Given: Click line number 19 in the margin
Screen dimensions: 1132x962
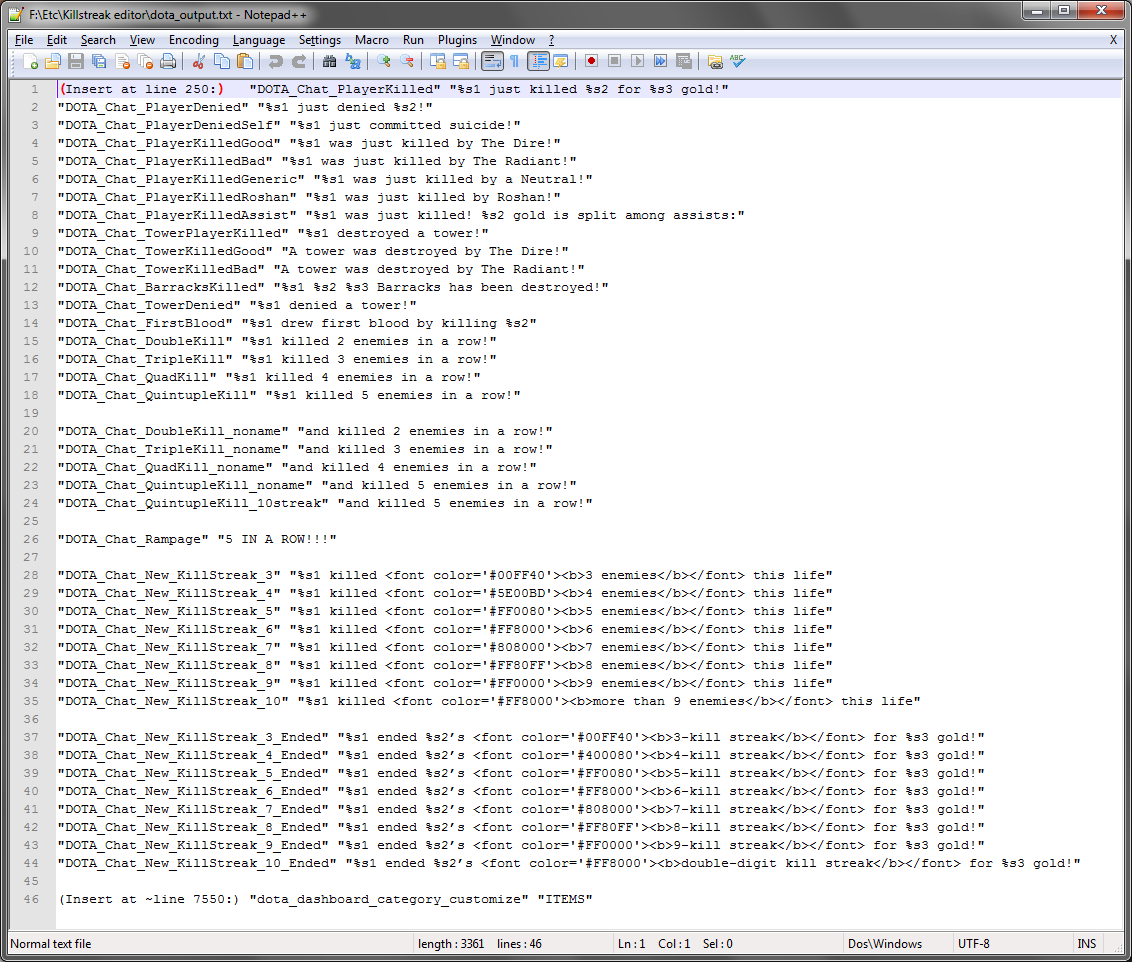Looking at the screenshot, I should click(31, 413).
